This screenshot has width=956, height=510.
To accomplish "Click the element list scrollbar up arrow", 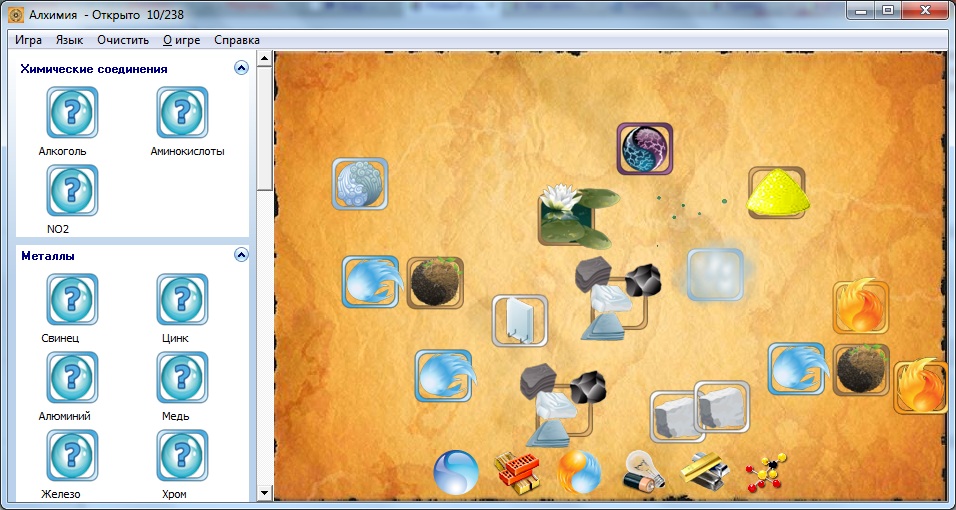I will pyautogui.click(x=265, y=59).
